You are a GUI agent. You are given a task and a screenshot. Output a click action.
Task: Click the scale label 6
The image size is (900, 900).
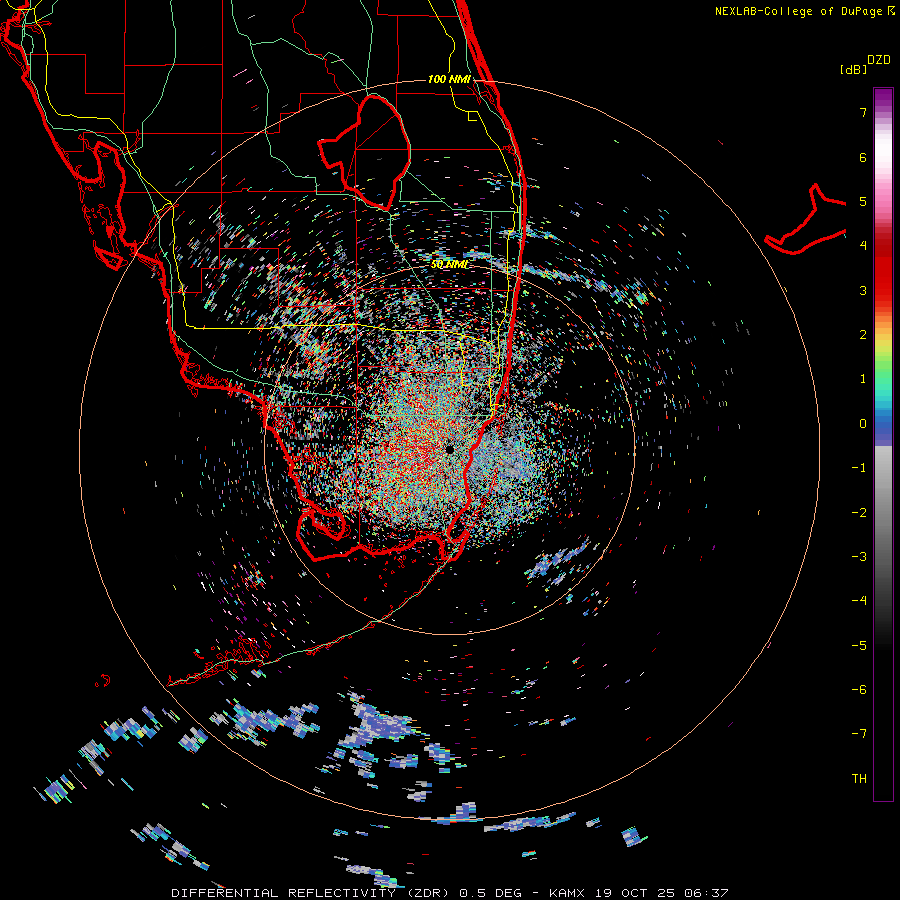pyautogui.click(x=863, y=158)
